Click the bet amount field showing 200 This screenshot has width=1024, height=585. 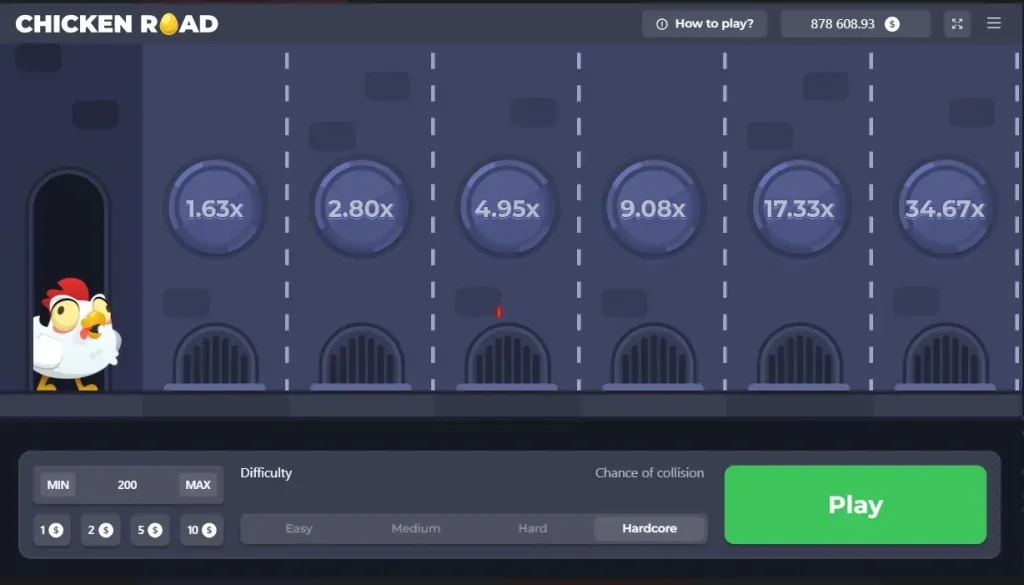(x=127, y=485)
